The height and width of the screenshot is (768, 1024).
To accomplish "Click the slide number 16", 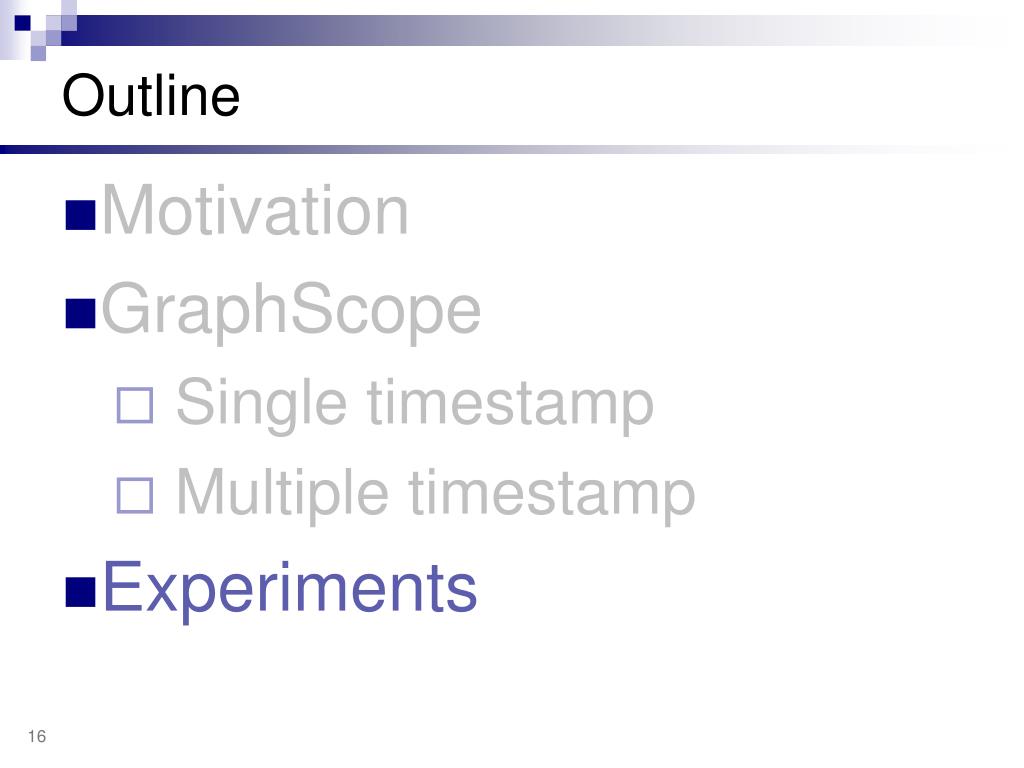I will [37, 736].
